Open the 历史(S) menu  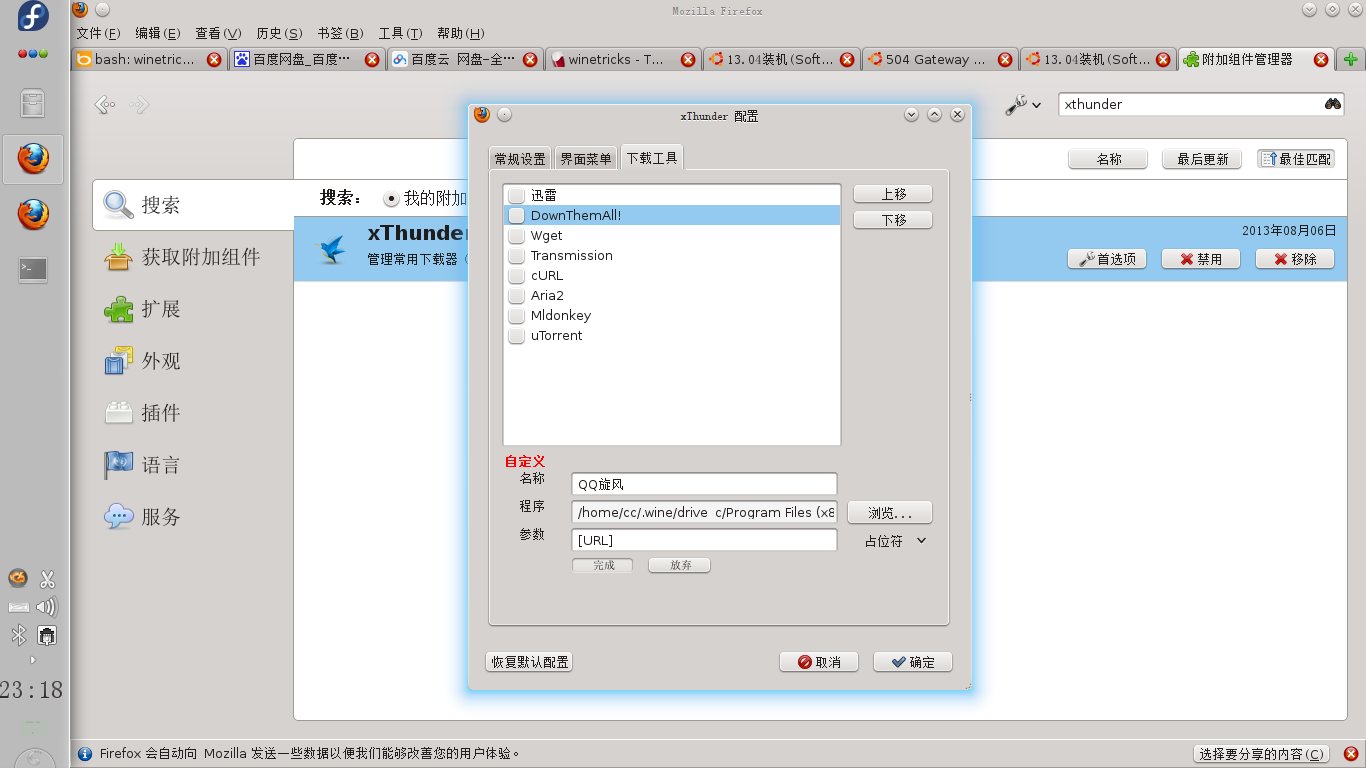(x=279, y=33)
